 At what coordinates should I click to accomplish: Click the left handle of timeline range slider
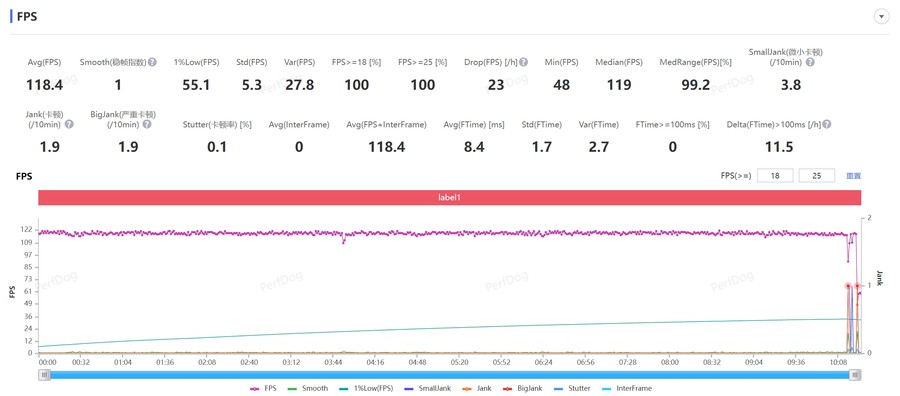click(x=44, y=375)
